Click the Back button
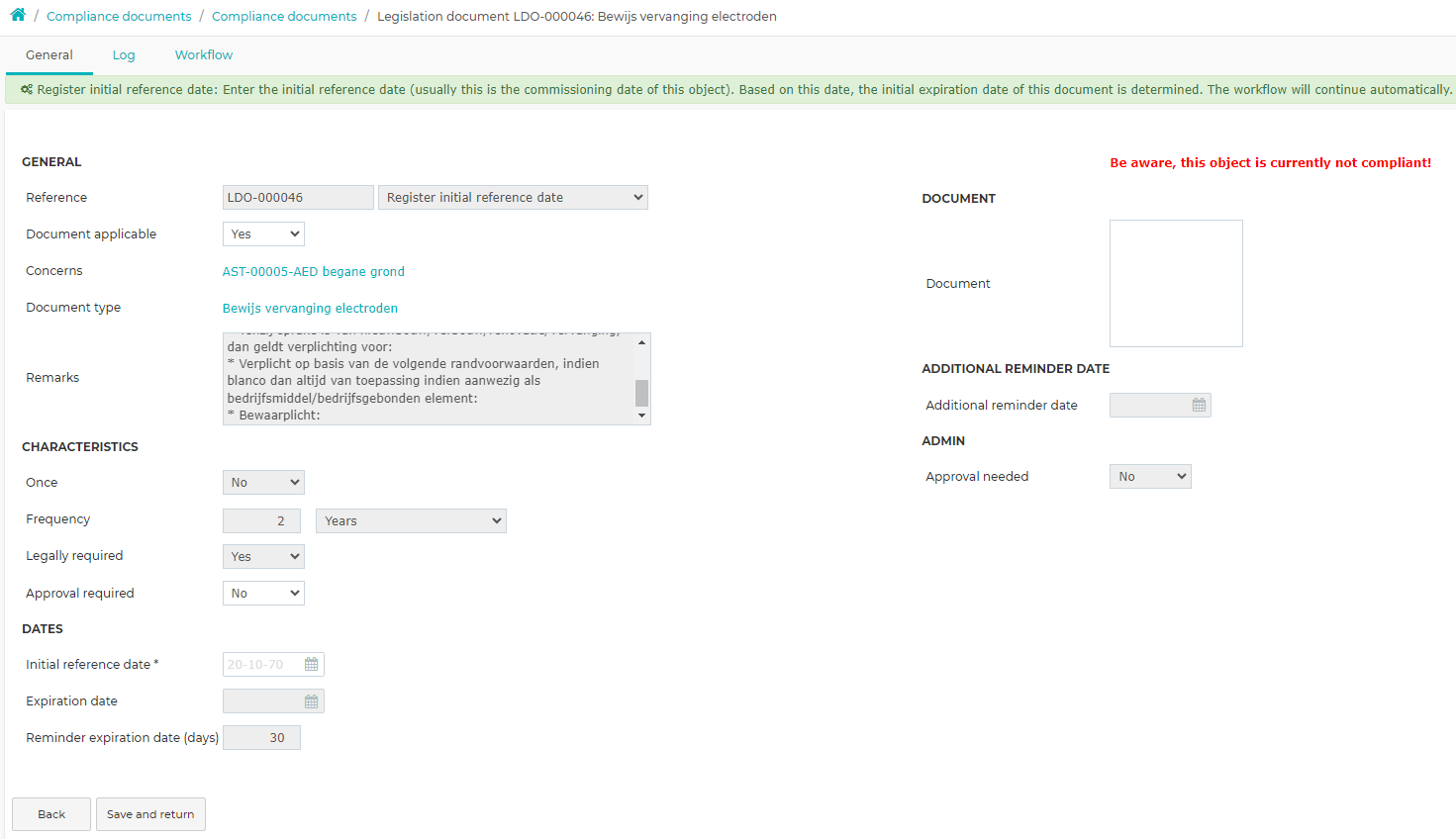This screenshot has height=839, width=1456. click(x=51, y=814)
